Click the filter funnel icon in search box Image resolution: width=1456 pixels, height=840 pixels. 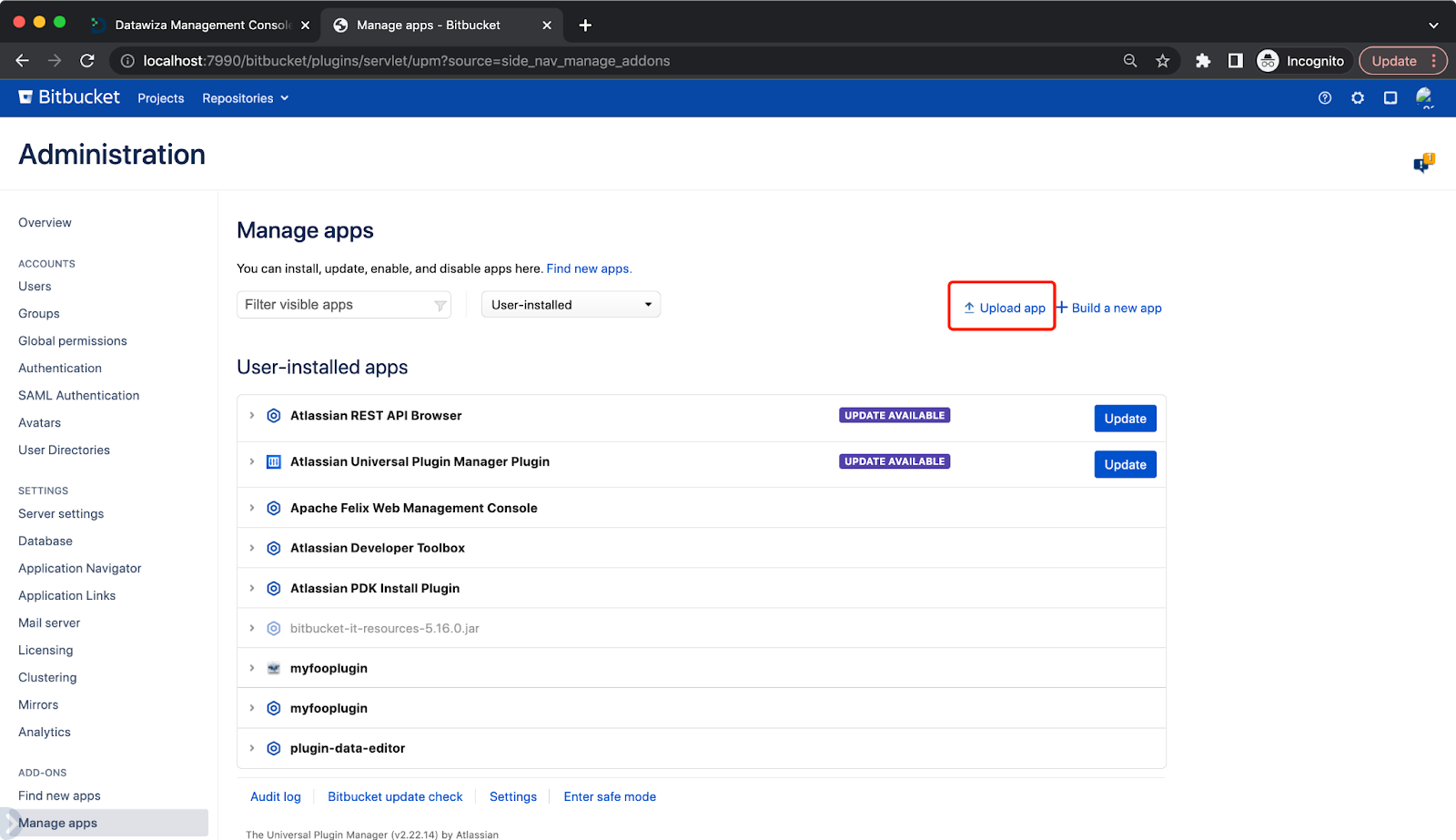(440, 306)
